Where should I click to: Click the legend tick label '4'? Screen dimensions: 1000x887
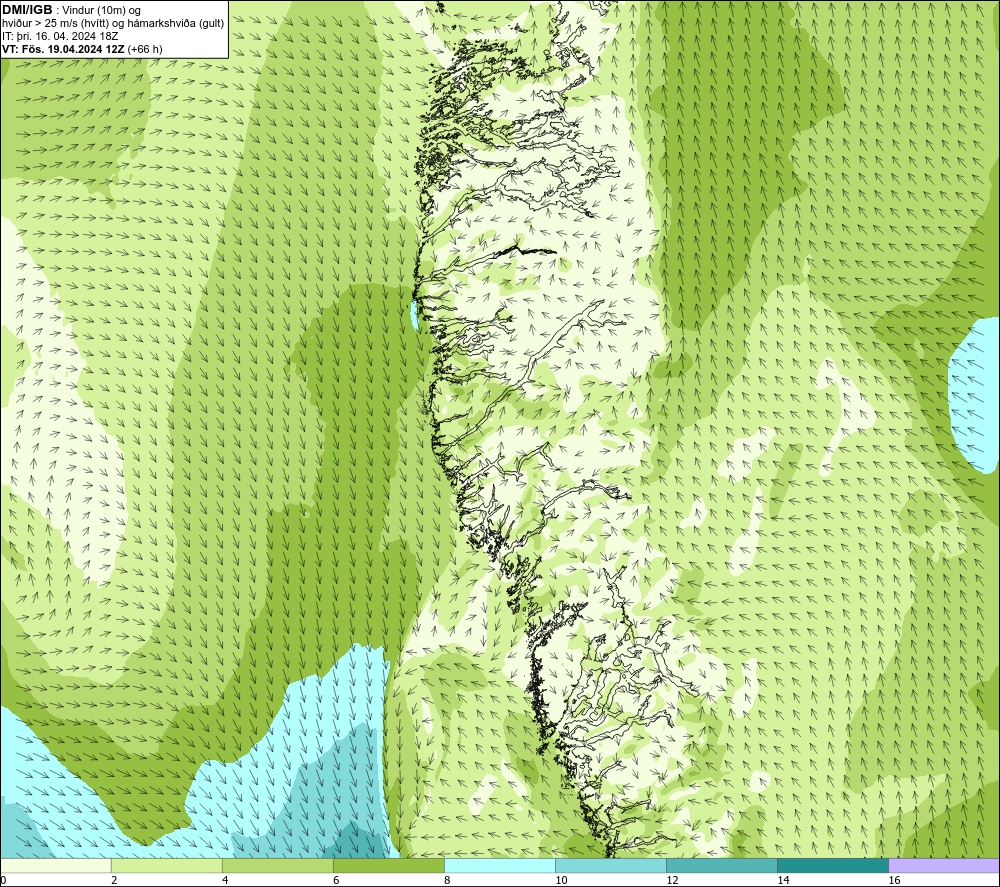[225, 880]
